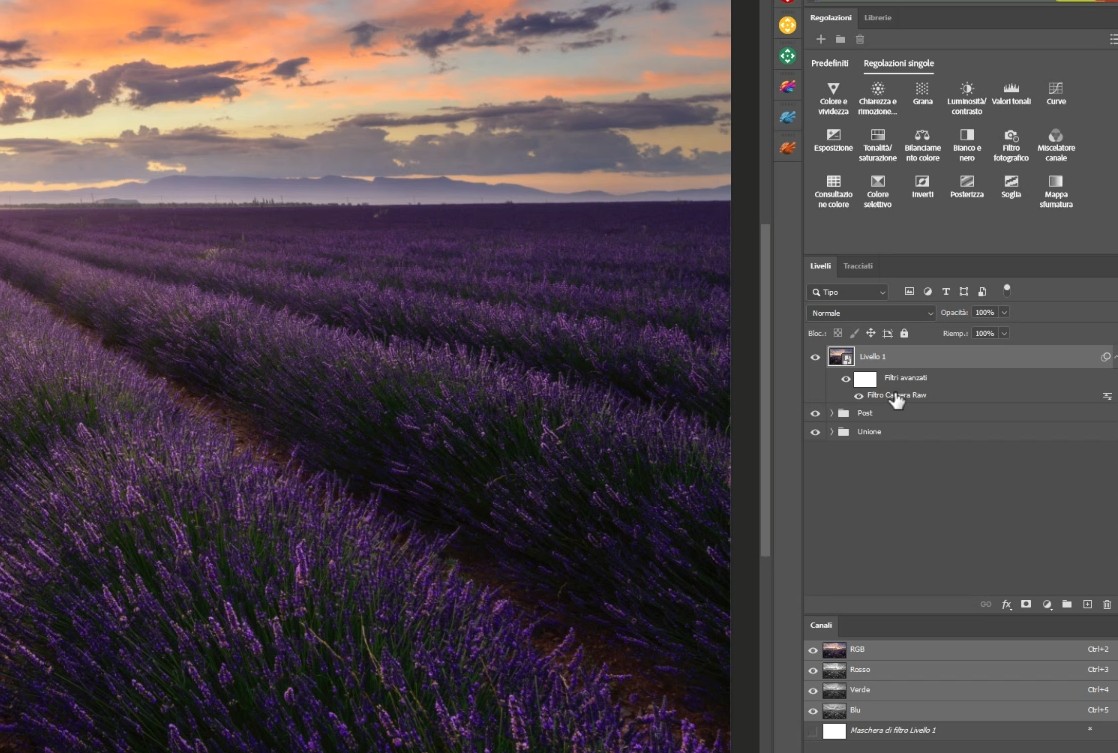Delete the selected layer via trash icon

[1106, 604]
